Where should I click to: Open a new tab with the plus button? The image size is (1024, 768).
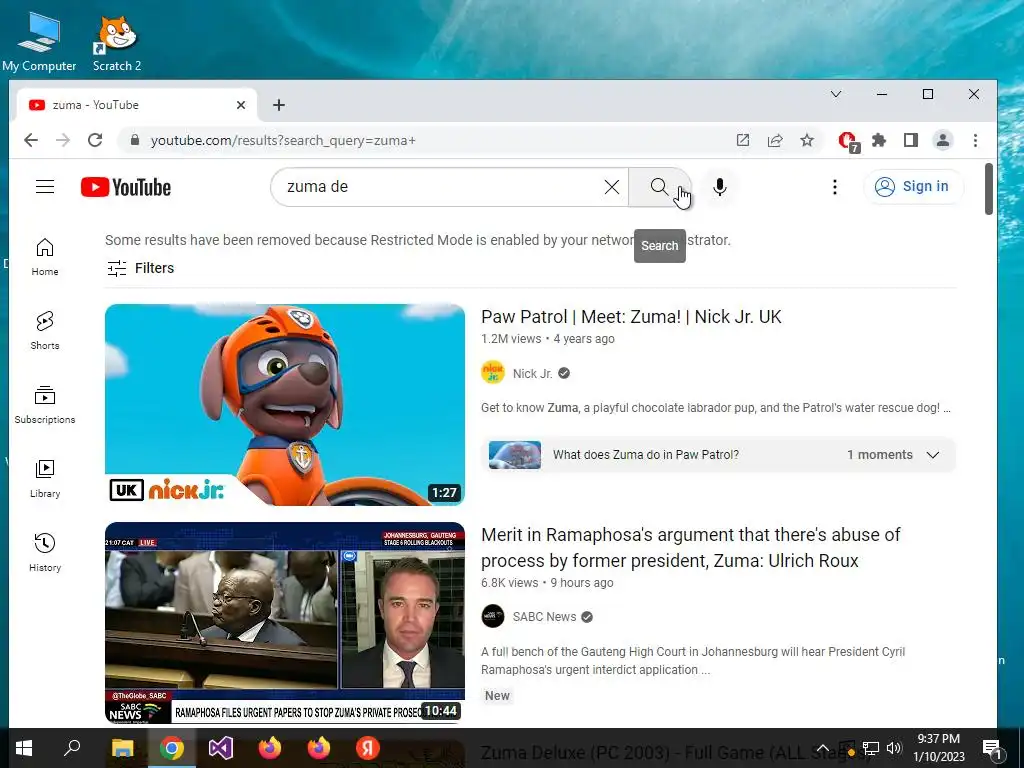[279, 105]
